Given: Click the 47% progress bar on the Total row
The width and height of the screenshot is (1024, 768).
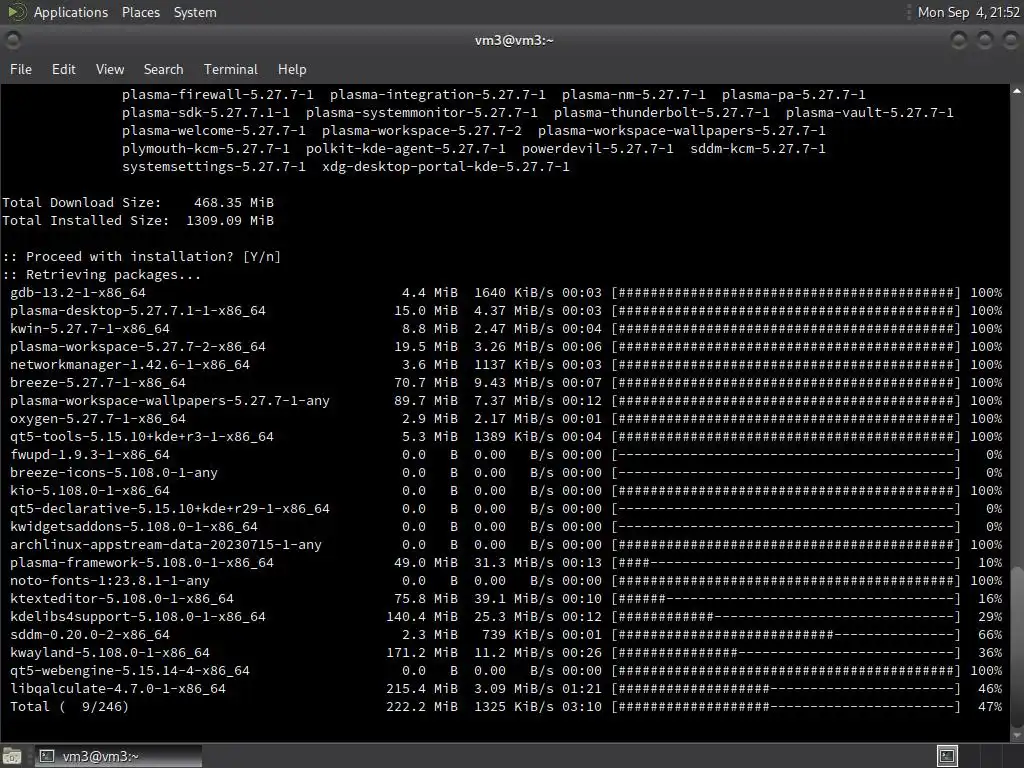Looking at the screenshot, I should [x=786, y=707].
